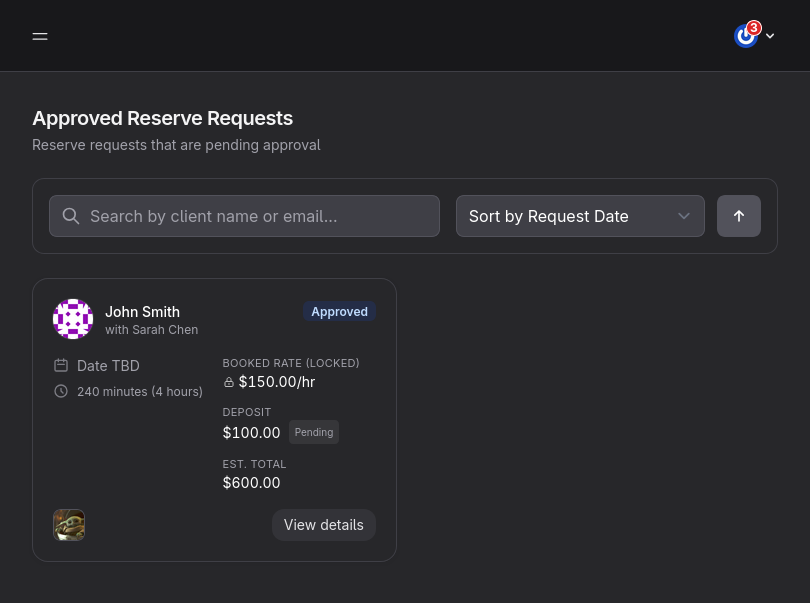This screenshot has height=603, width=810.
Task: Click the Approved status badge
Action: (x=339, y=311)
